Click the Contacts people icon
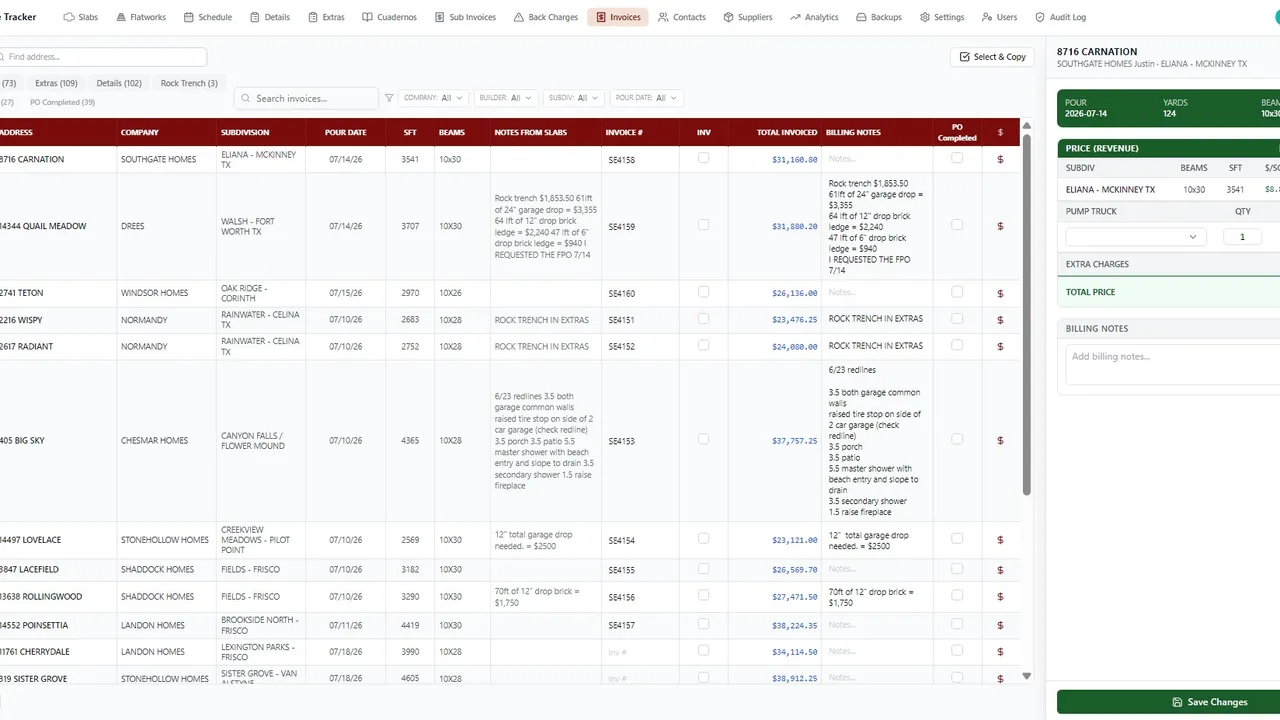 [x=664, y=17]
